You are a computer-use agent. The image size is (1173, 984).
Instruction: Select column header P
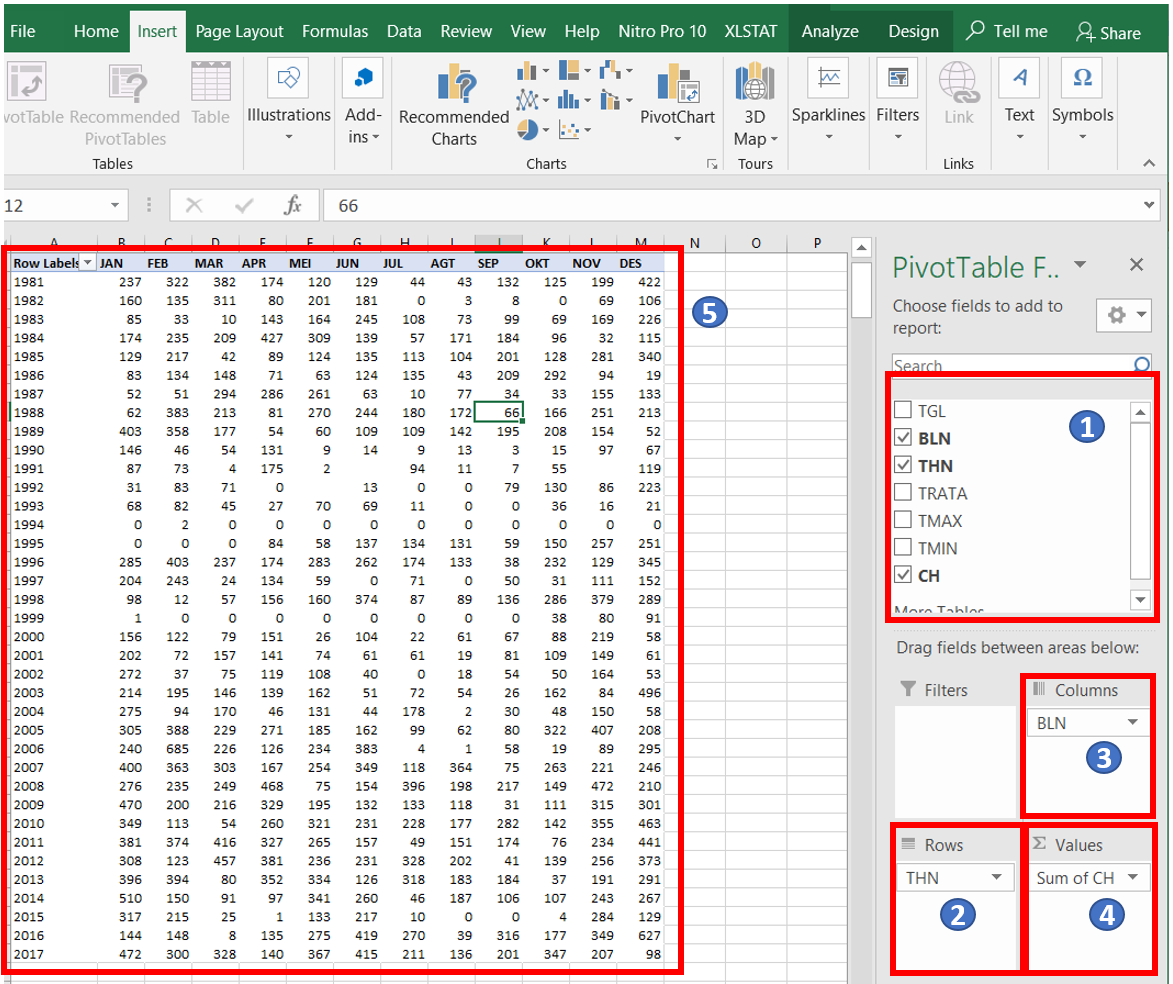tap(817, 242)
